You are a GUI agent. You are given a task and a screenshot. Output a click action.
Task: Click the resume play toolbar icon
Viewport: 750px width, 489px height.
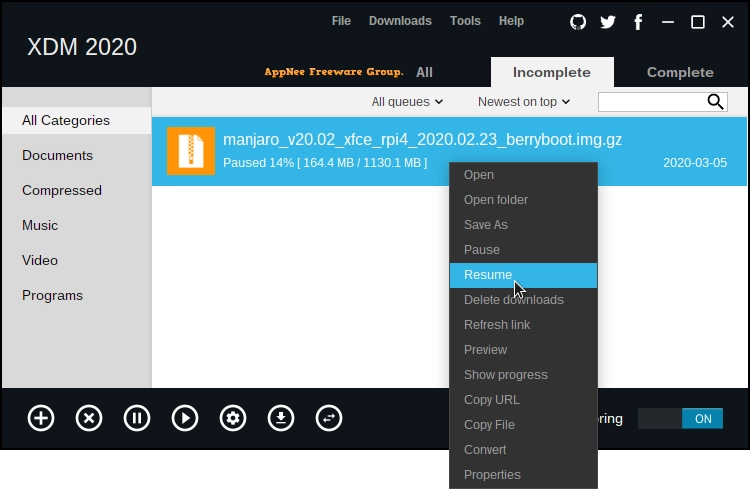coord(185,418)
